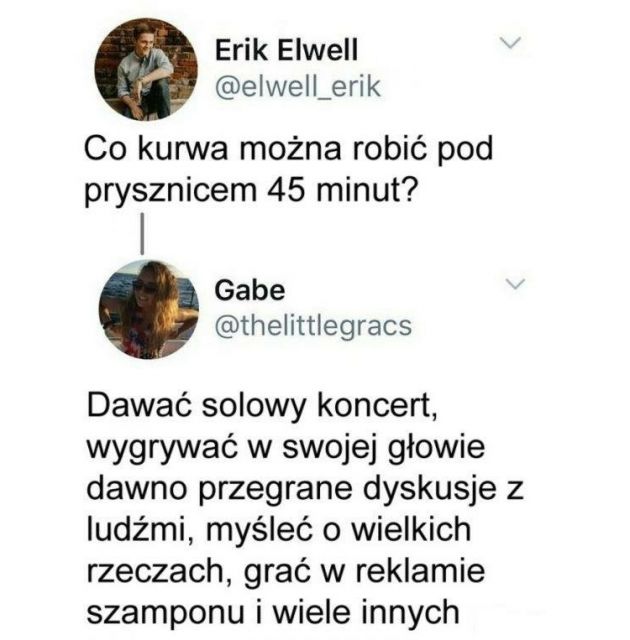
Task: Open the @thelittlegracs handle
Action: [x=313, y=327]
